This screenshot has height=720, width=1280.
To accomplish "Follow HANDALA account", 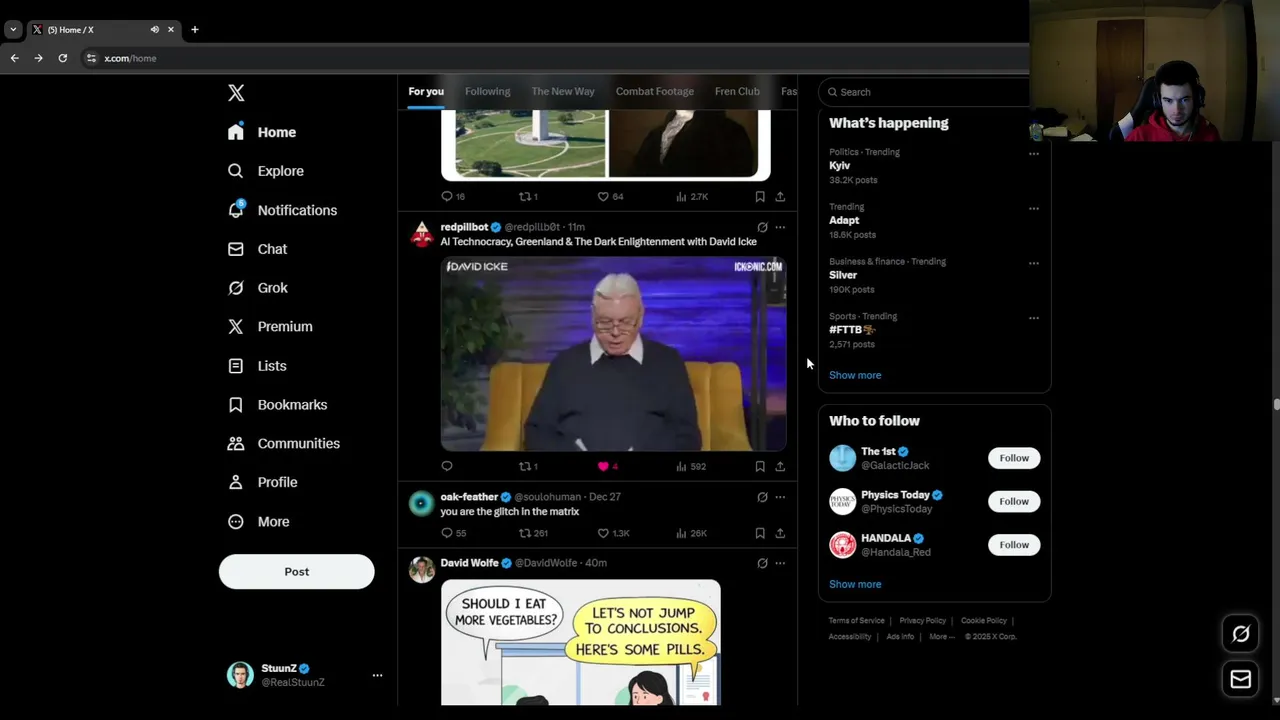I will 1014,545.
